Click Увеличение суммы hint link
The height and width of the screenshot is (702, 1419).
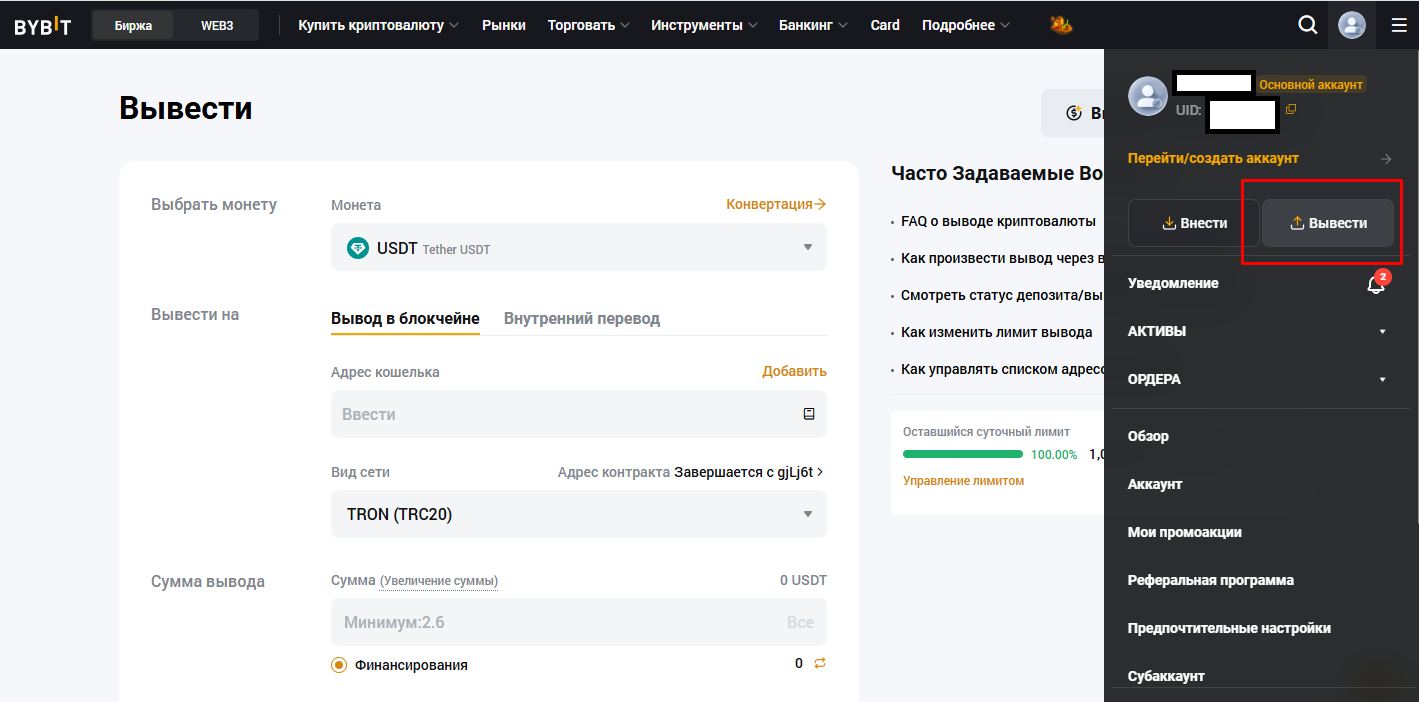click(x=439, y=581)
